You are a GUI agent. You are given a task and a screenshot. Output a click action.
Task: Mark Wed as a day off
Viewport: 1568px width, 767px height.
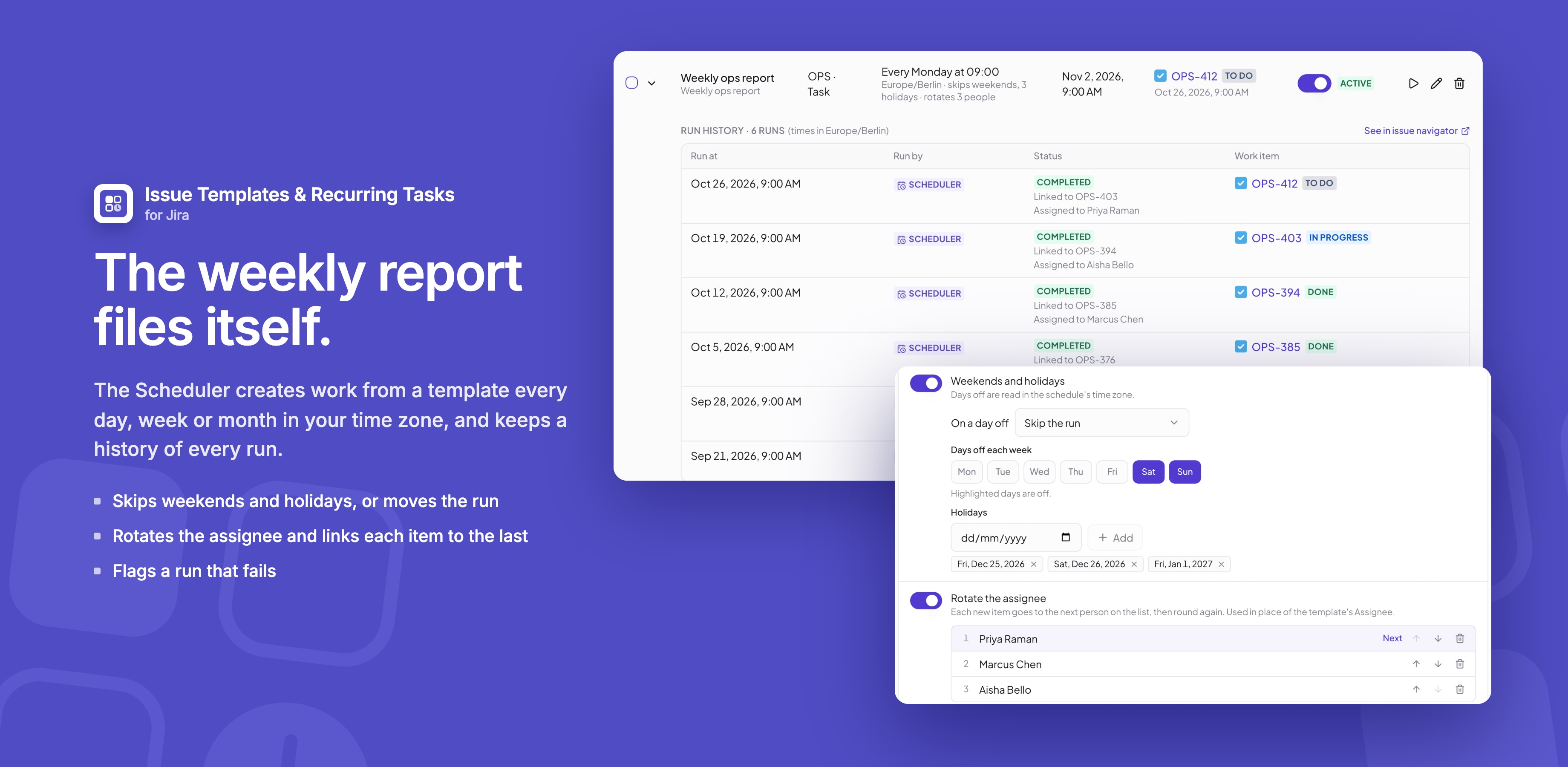pos(1040,472)
